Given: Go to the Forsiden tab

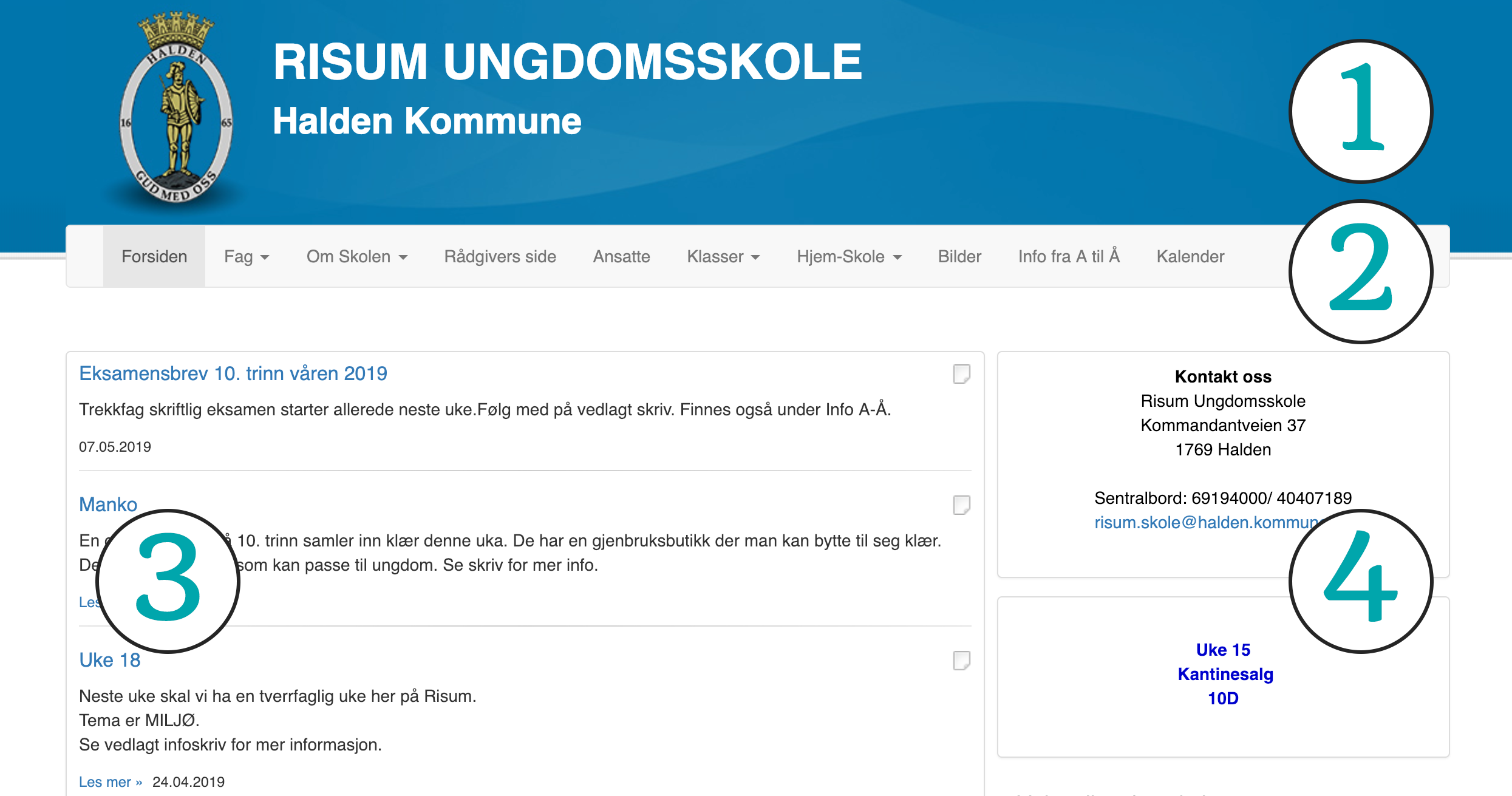Looking at the screenshot, I should point(154,257).
